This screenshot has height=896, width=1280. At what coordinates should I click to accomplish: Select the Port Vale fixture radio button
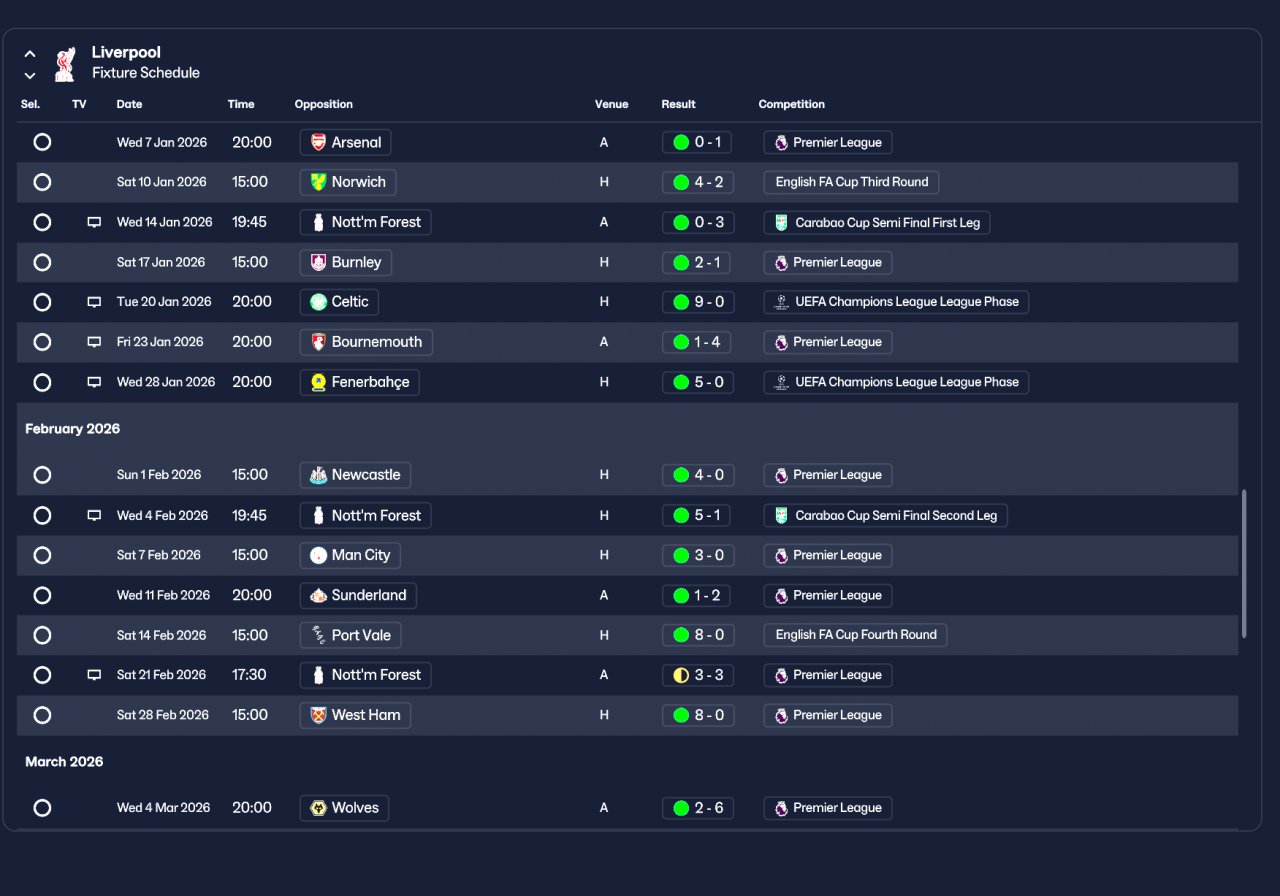[x=42, y=635]
